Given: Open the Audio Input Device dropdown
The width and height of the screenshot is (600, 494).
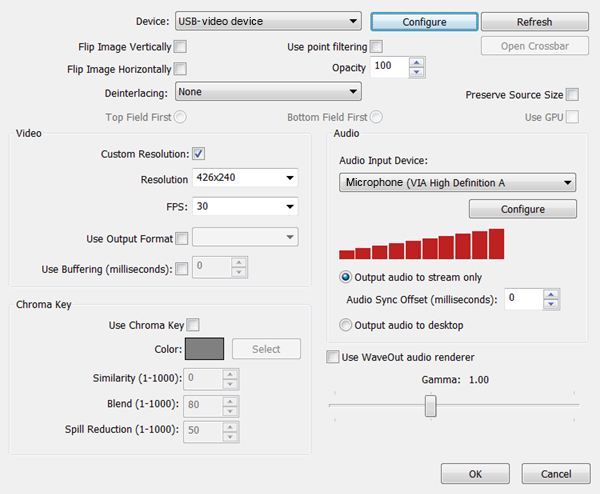Looking at the screenshot, I should coord(457,183).
